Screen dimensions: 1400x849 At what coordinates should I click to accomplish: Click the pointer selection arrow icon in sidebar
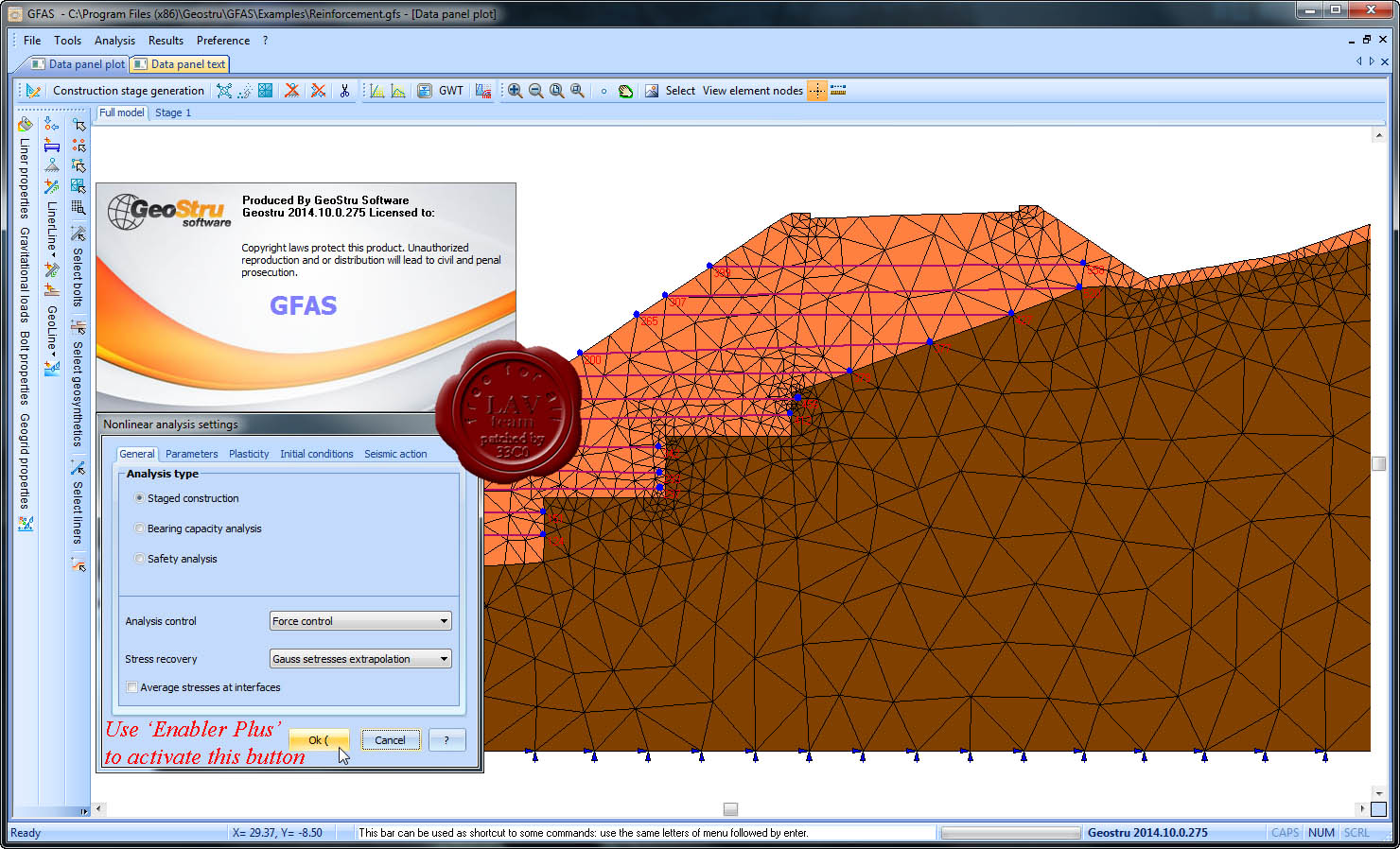79,124
